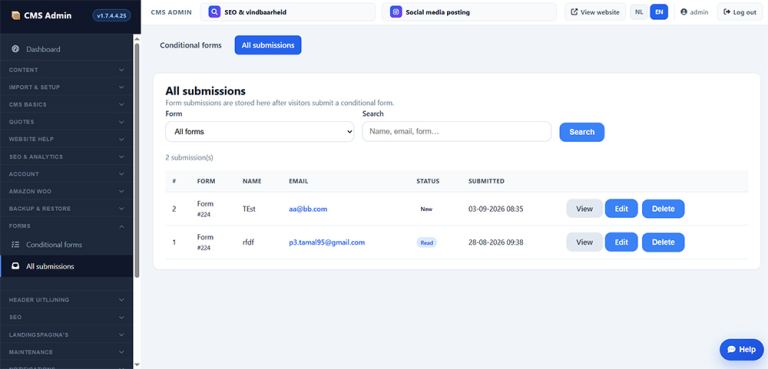Click the Social media posting icon
Screen dimensions: 768x369
tap(396, 12)
